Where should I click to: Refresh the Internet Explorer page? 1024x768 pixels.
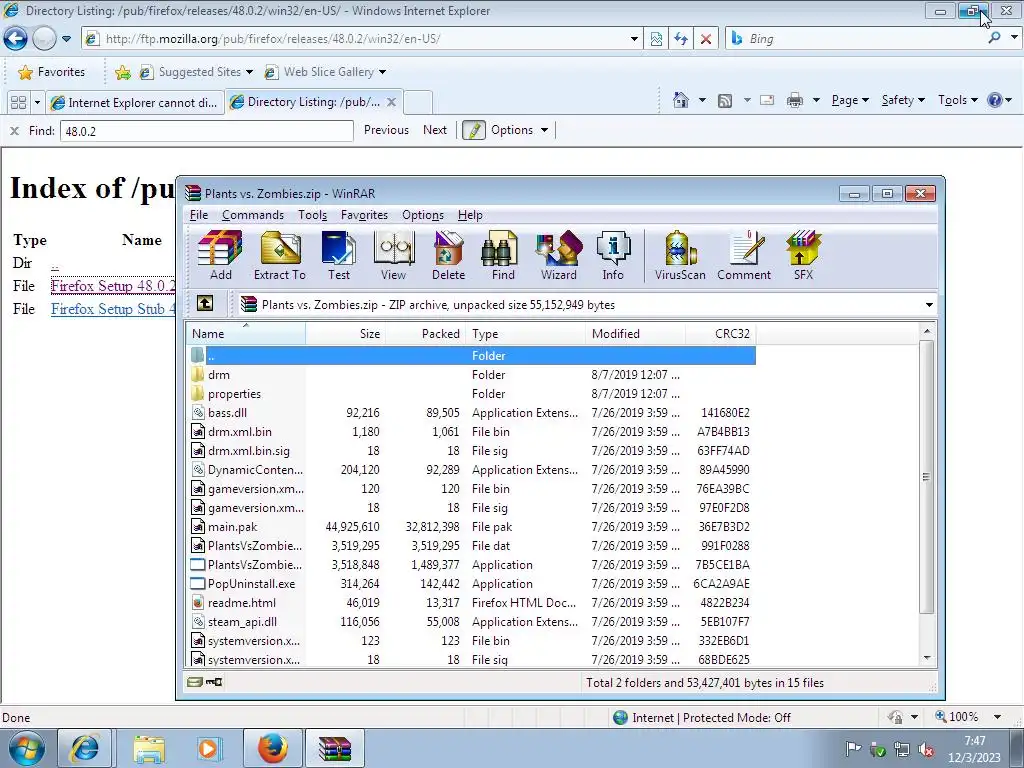pyautogui.click(x=680, y=39)
